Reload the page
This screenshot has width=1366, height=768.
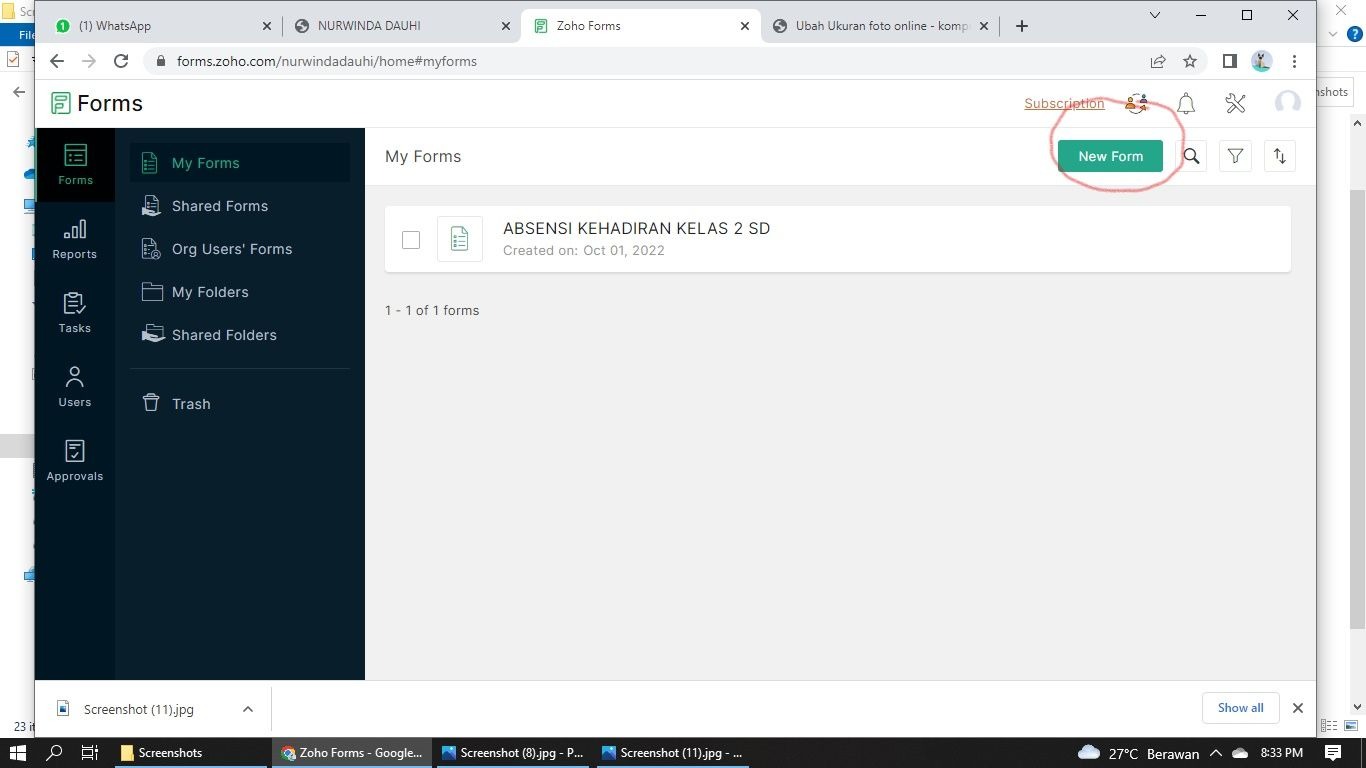(121, 61)
